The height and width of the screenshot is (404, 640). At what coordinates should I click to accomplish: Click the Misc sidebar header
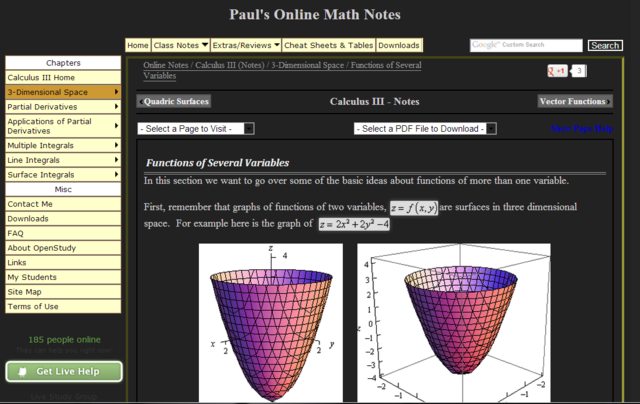[x=63, y=189]
